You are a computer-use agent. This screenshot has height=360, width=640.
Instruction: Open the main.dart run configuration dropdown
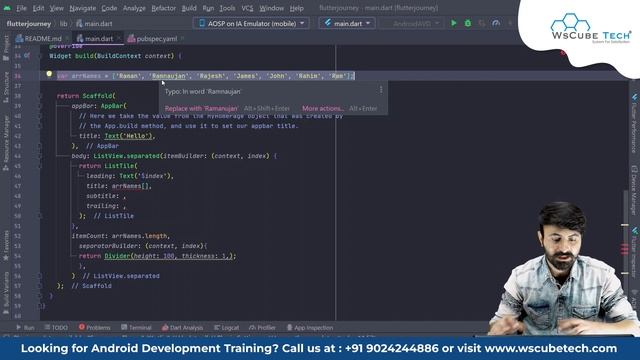(x=347, y=23)
